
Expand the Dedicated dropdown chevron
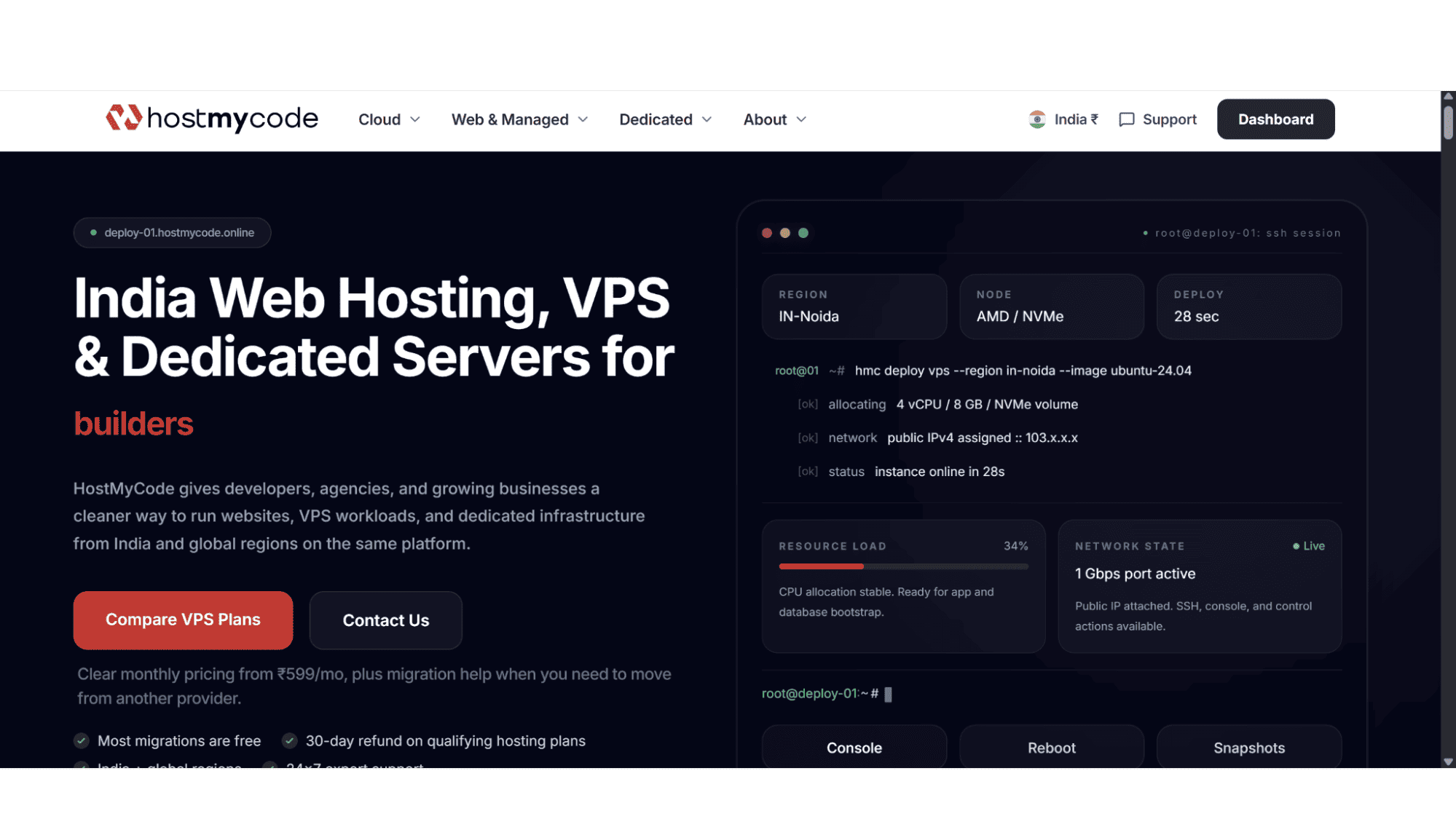[x=707, y=119]
